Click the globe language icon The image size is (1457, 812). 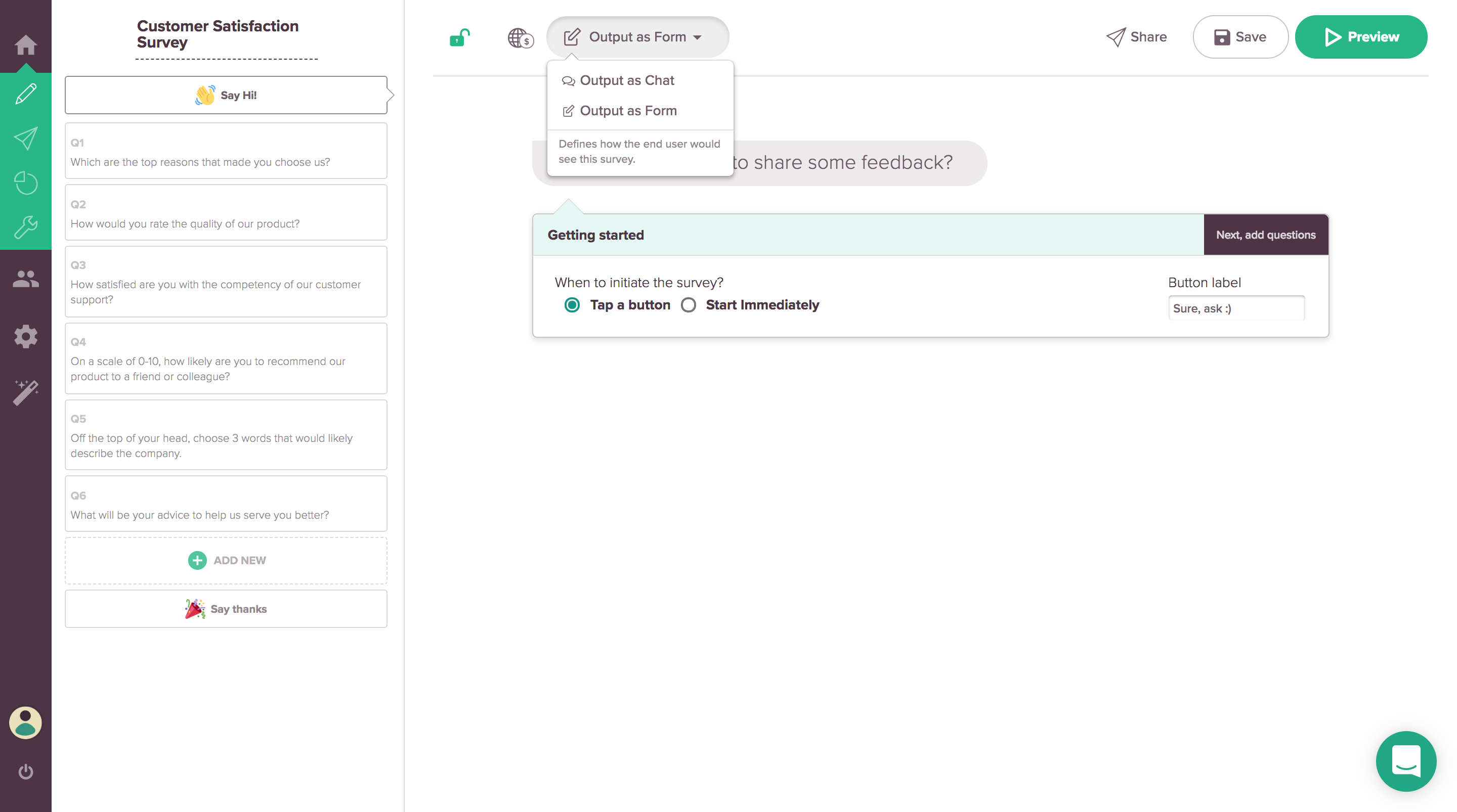pyautogui.click(x=520, y=38)
